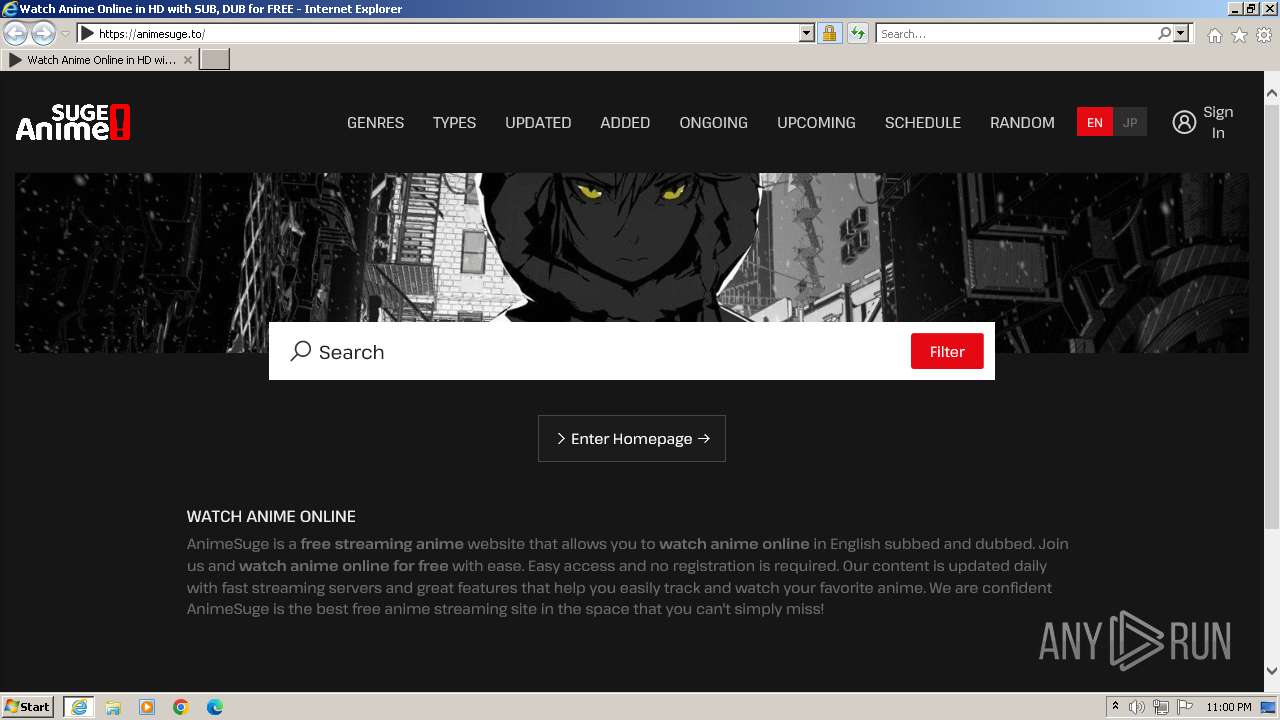Open File Explorer from the taskbar
1280x720 pixels.
[x=113, y=706]
